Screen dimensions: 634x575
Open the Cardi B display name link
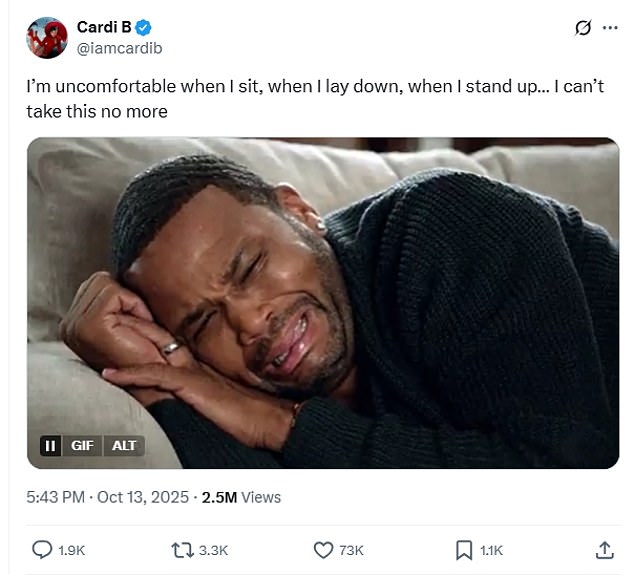click(104, 27)
